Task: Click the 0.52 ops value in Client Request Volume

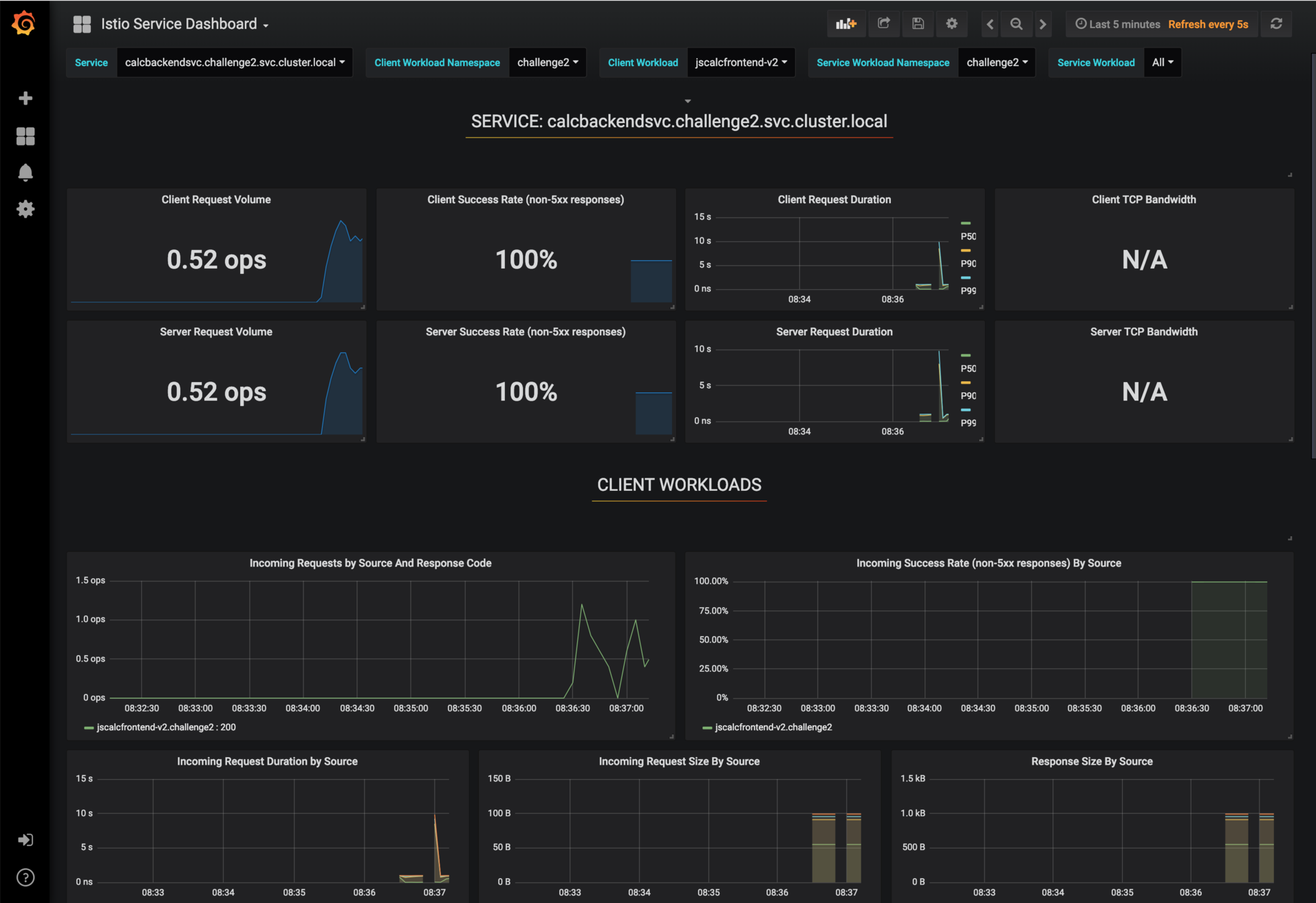Action: pos(216,260)
